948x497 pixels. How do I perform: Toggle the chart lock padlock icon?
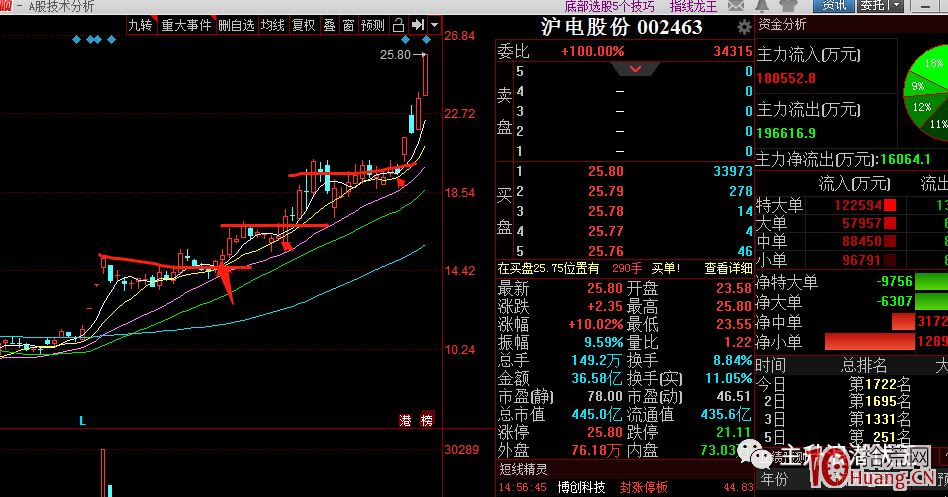click(x=398, y=25)
